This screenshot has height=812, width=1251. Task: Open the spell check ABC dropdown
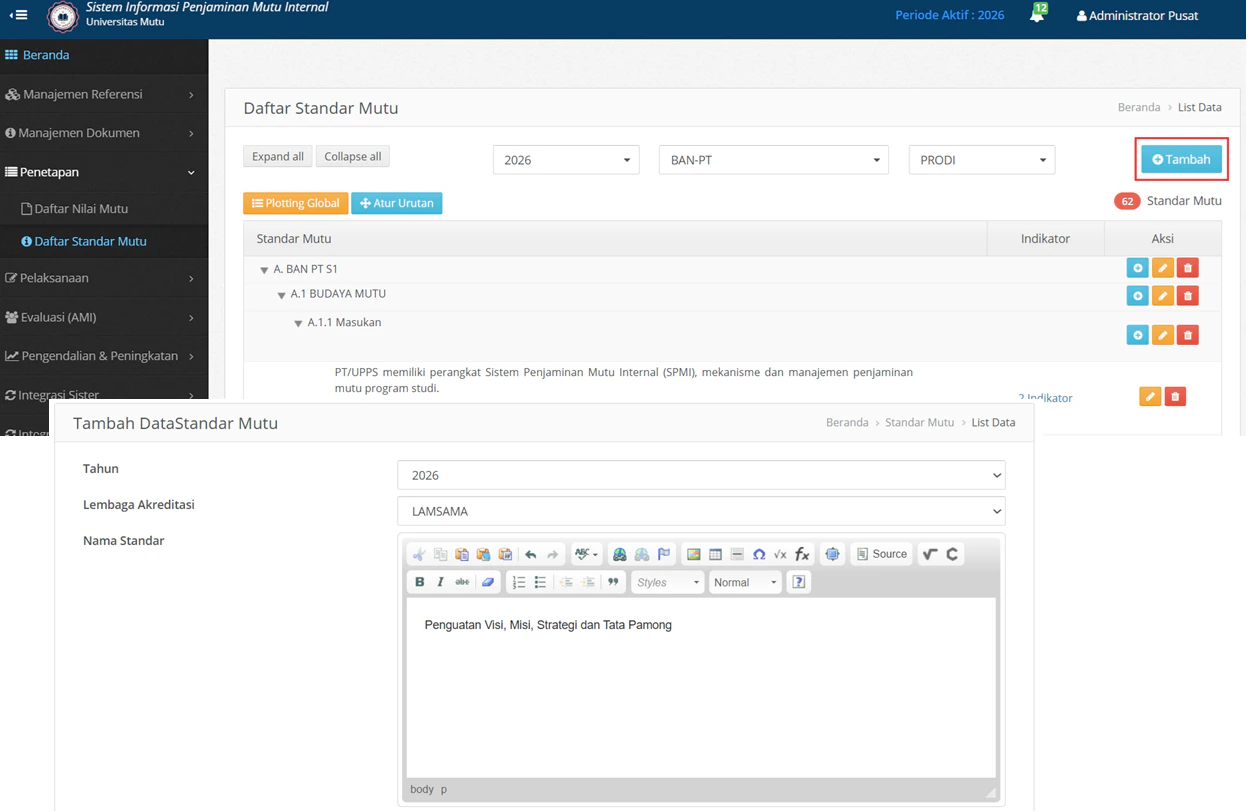coord(586,554)
